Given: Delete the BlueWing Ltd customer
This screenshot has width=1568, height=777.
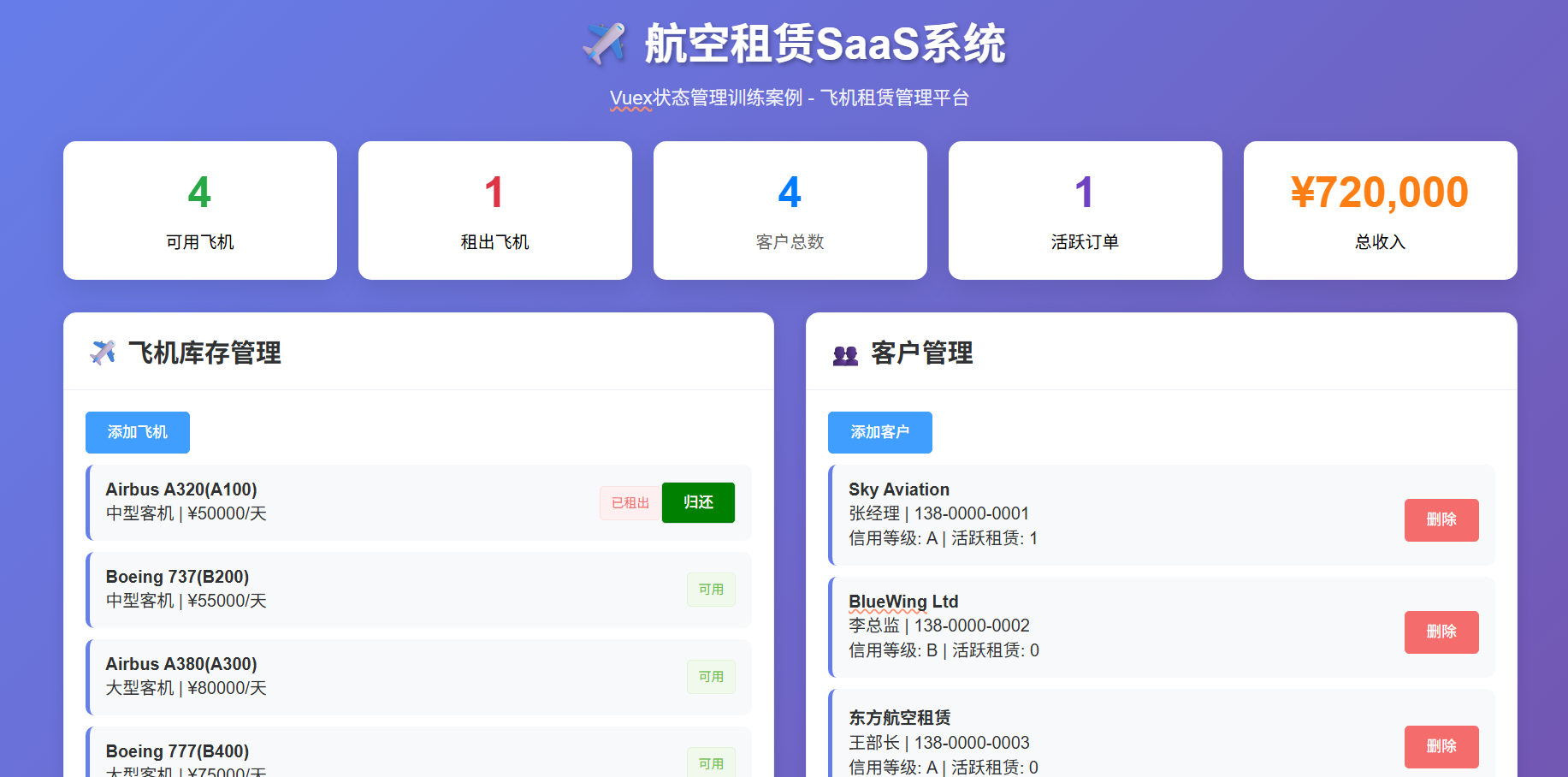Looking at the screenshot, I should click(1441, 632).
